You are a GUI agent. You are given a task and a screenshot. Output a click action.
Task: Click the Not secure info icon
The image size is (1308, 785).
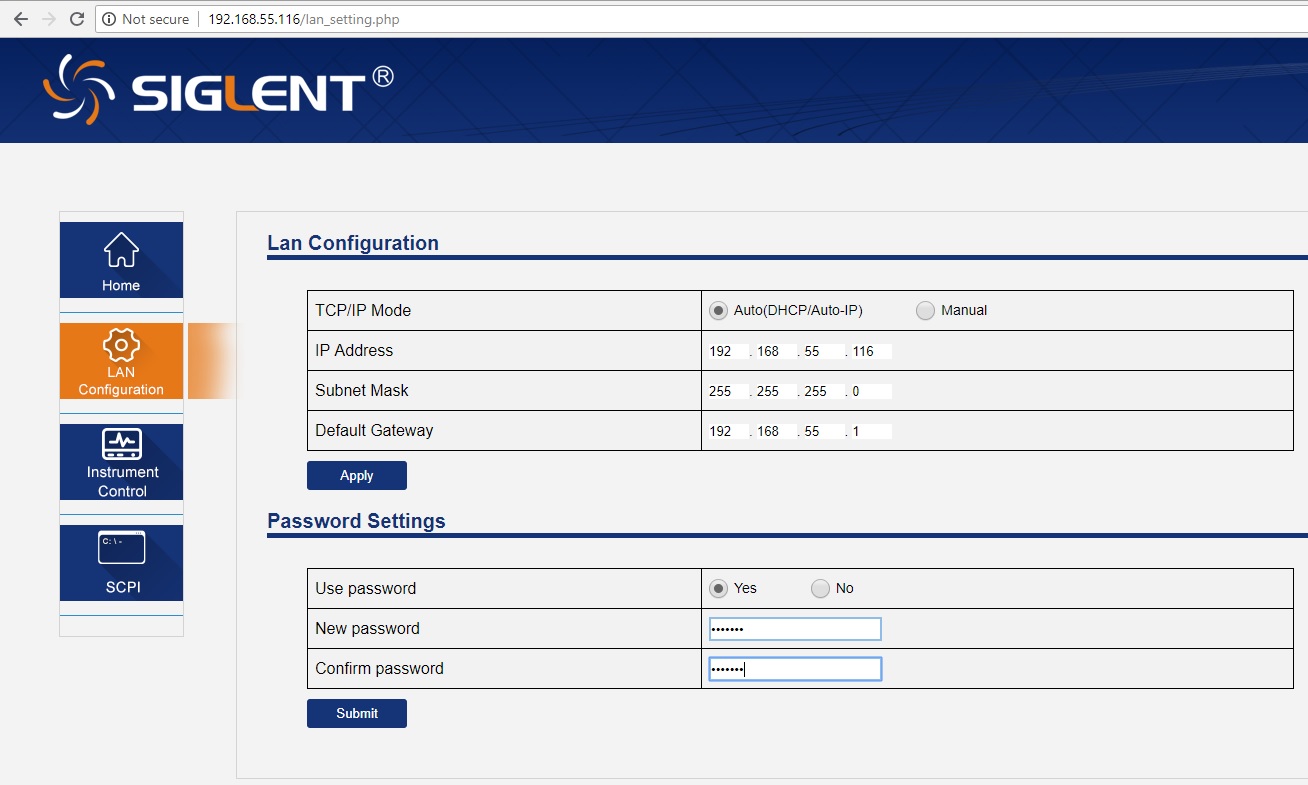point(109,19)
